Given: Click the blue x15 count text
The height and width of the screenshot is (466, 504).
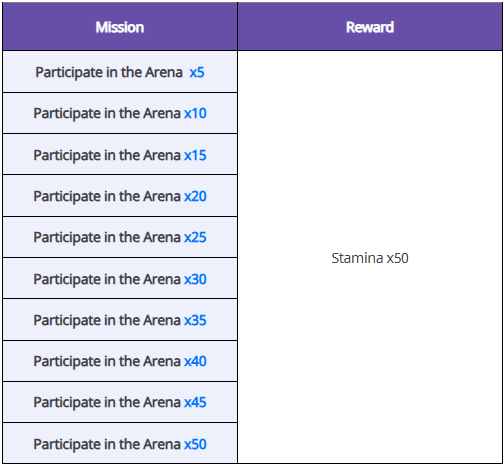Looking at the screenshot, I should (x=195, y=155).
